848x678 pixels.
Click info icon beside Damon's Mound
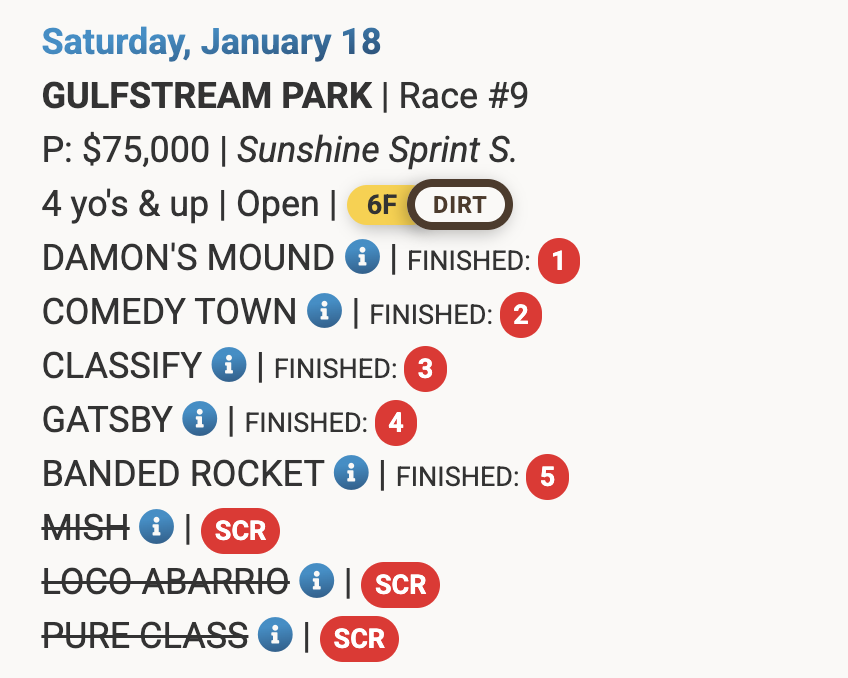click(362, 258)
